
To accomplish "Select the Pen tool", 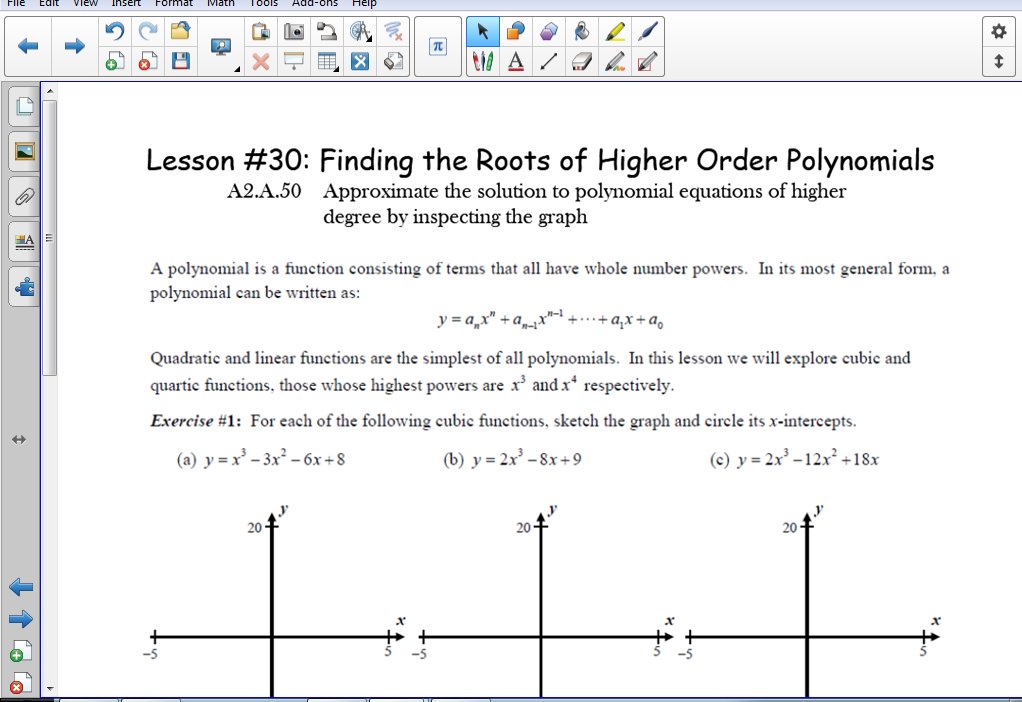I will pos(647,31).
